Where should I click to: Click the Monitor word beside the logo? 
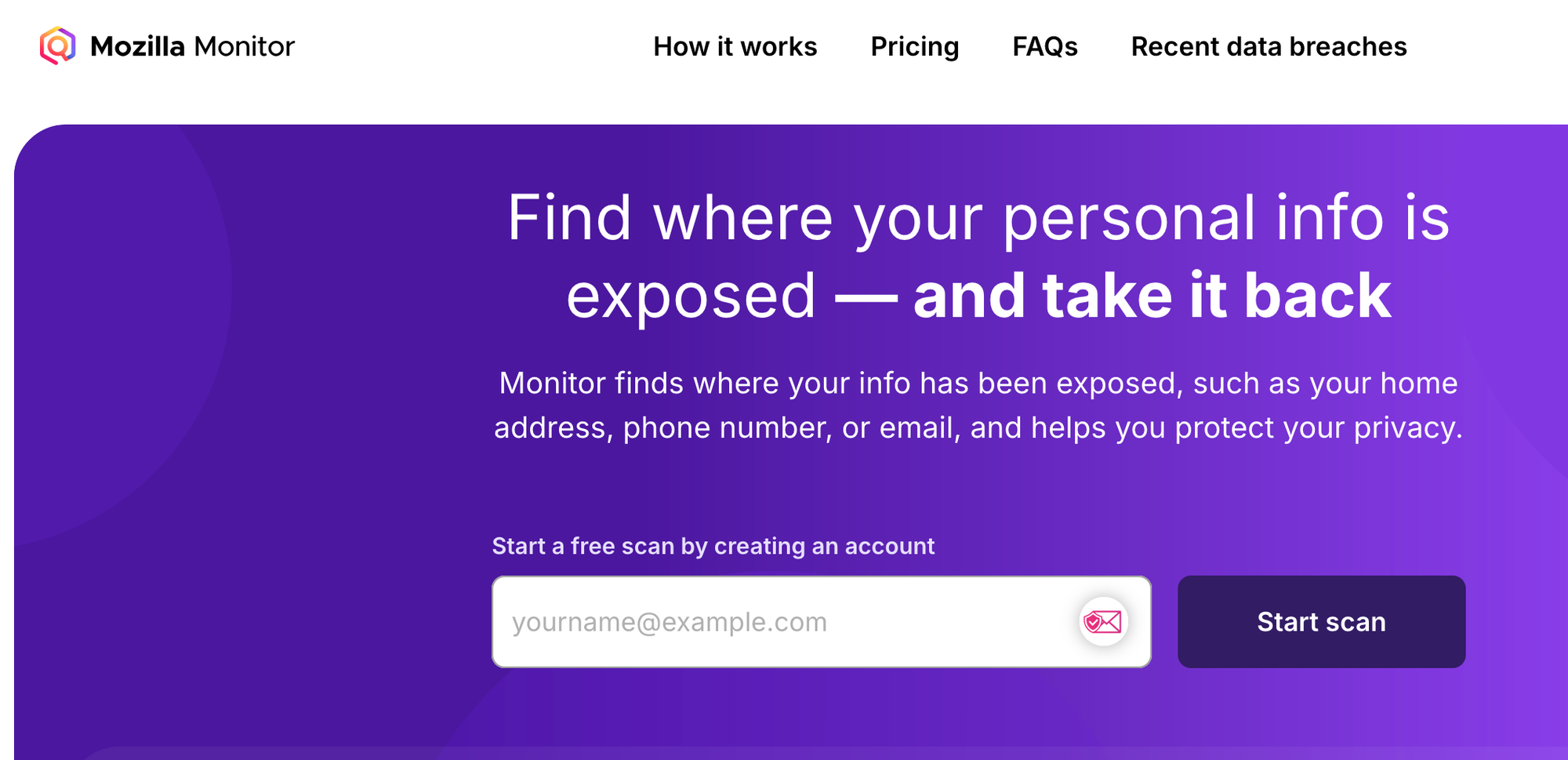coord(244,47)
